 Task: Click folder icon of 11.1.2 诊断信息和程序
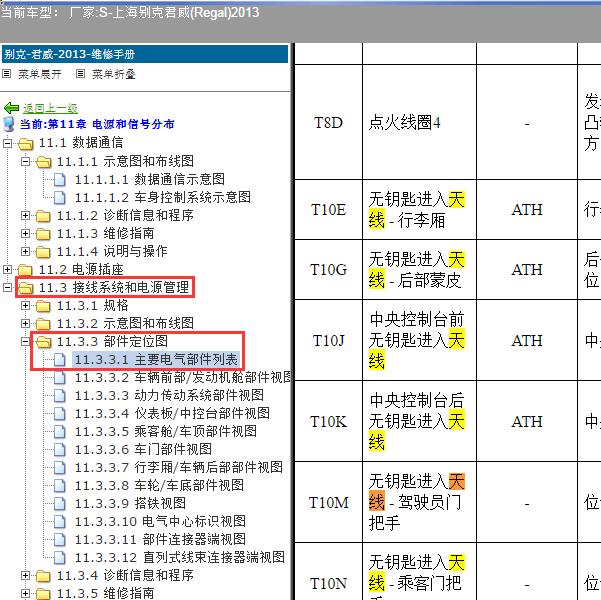pyautogui.click(x=43, y=216)
